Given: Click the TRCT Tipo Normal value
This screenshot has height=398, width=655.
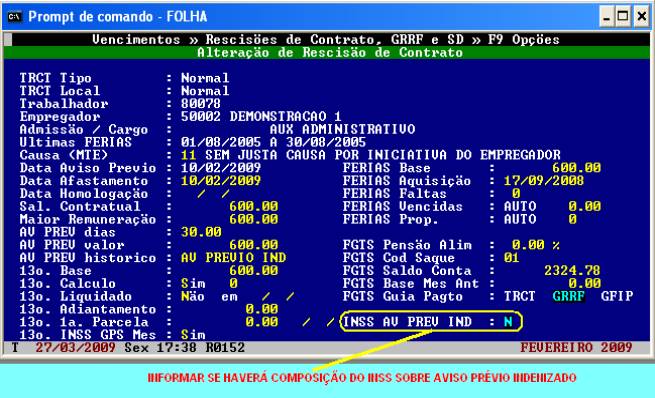Looking at the screenshot, I should click(x=205, y=78).
